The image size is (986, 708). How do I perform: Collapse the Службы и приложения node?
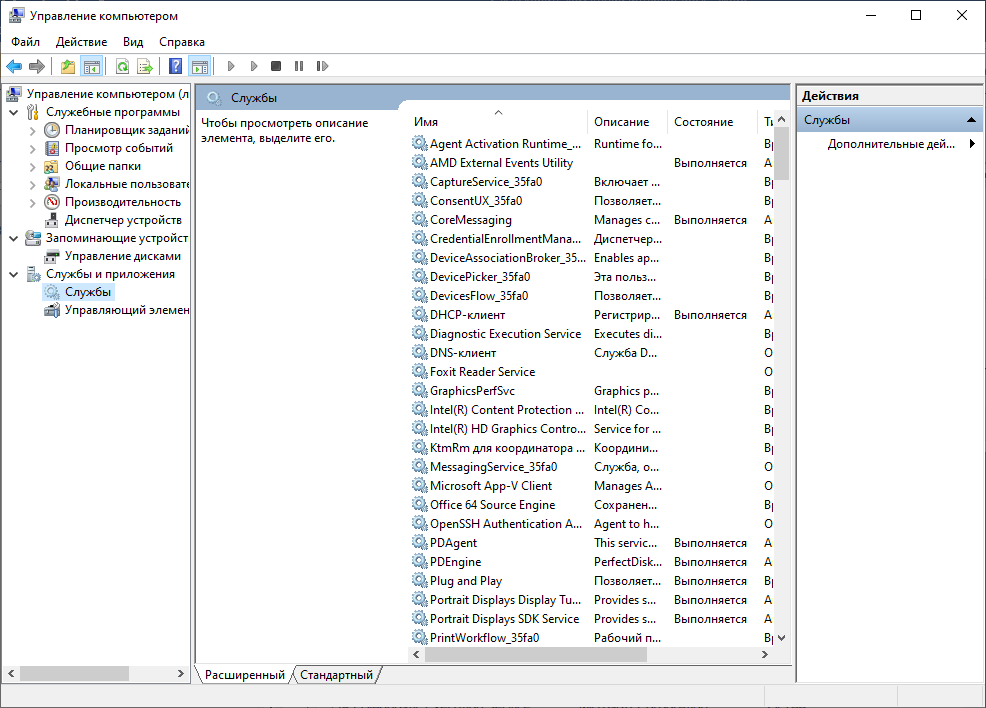[14, 274]
